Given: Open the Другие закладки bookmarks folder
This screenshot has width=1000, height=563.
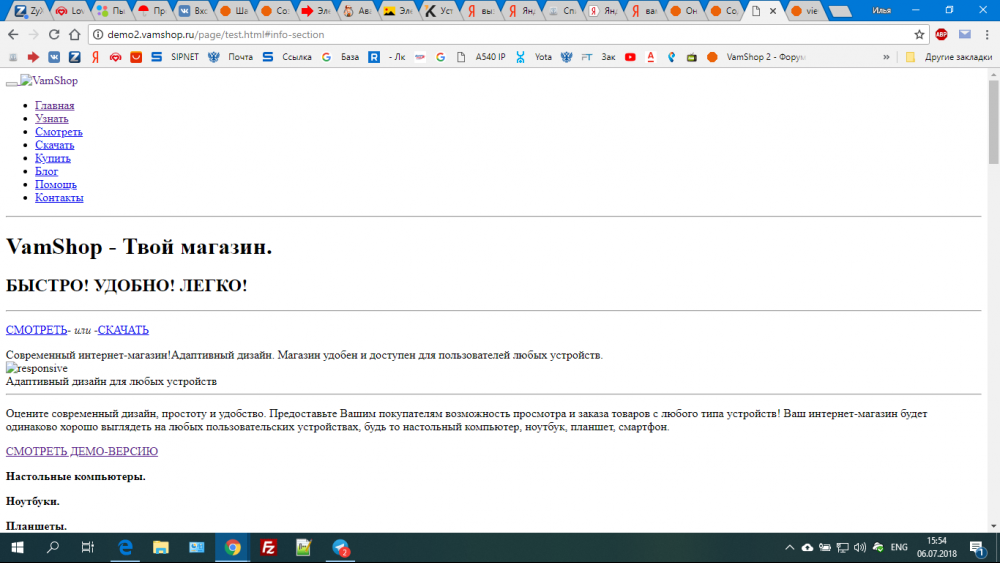Looking at the screenshot, I should (x=949, y=57).
